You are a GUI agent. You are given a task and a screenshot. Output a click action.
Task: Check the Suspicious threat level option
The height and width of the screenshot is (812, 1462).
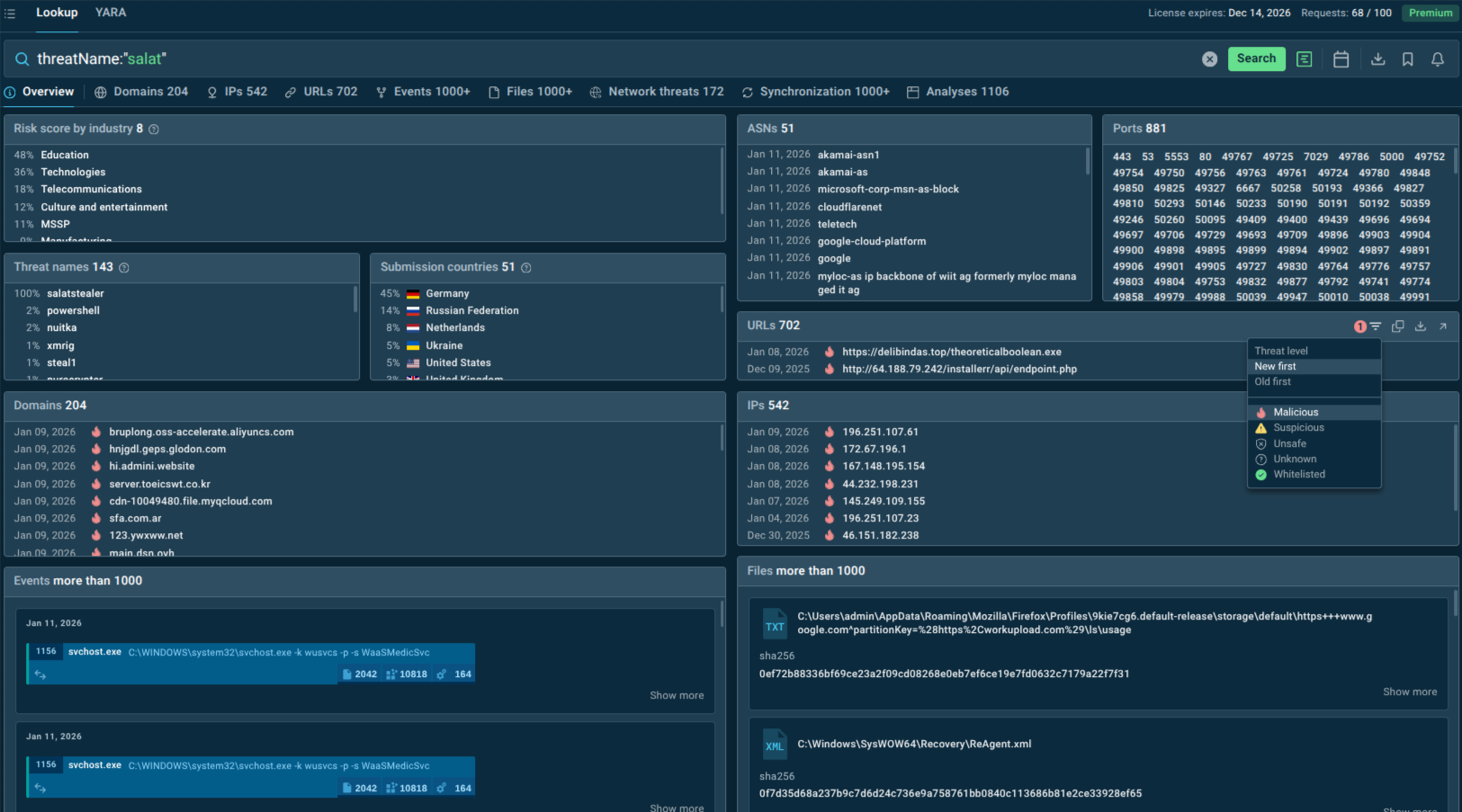pyautogui.click(x=1298, y=427)
